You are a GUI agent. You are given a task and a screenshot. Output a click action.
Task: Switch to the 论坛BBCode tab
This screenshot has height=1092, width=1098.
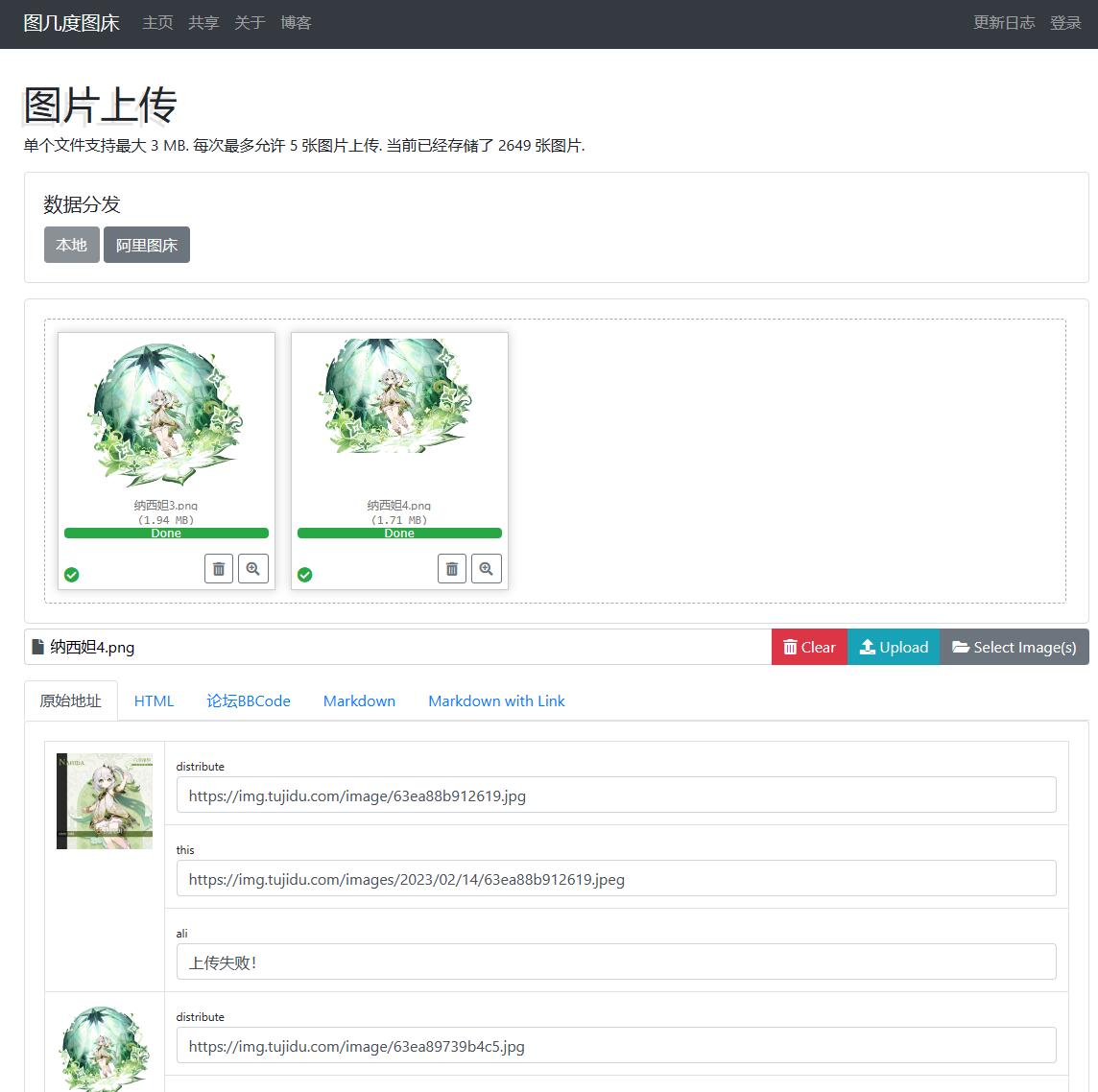tap(248, 700)
